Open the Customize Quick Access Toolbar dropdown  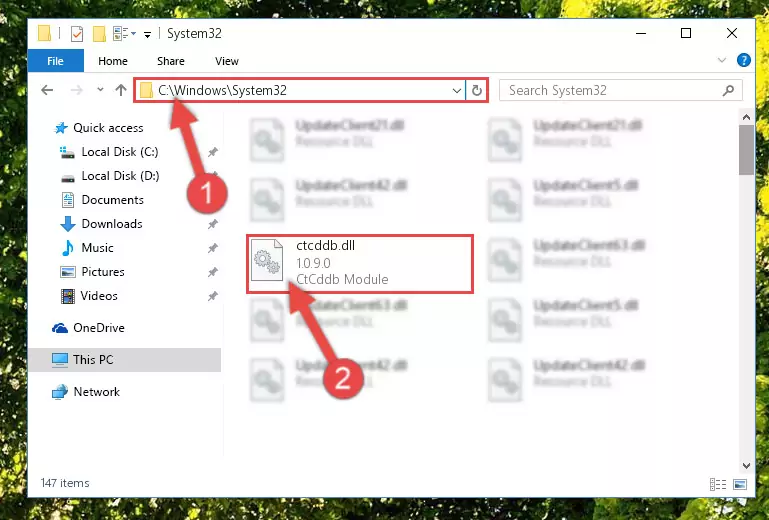tap(147, 34)
